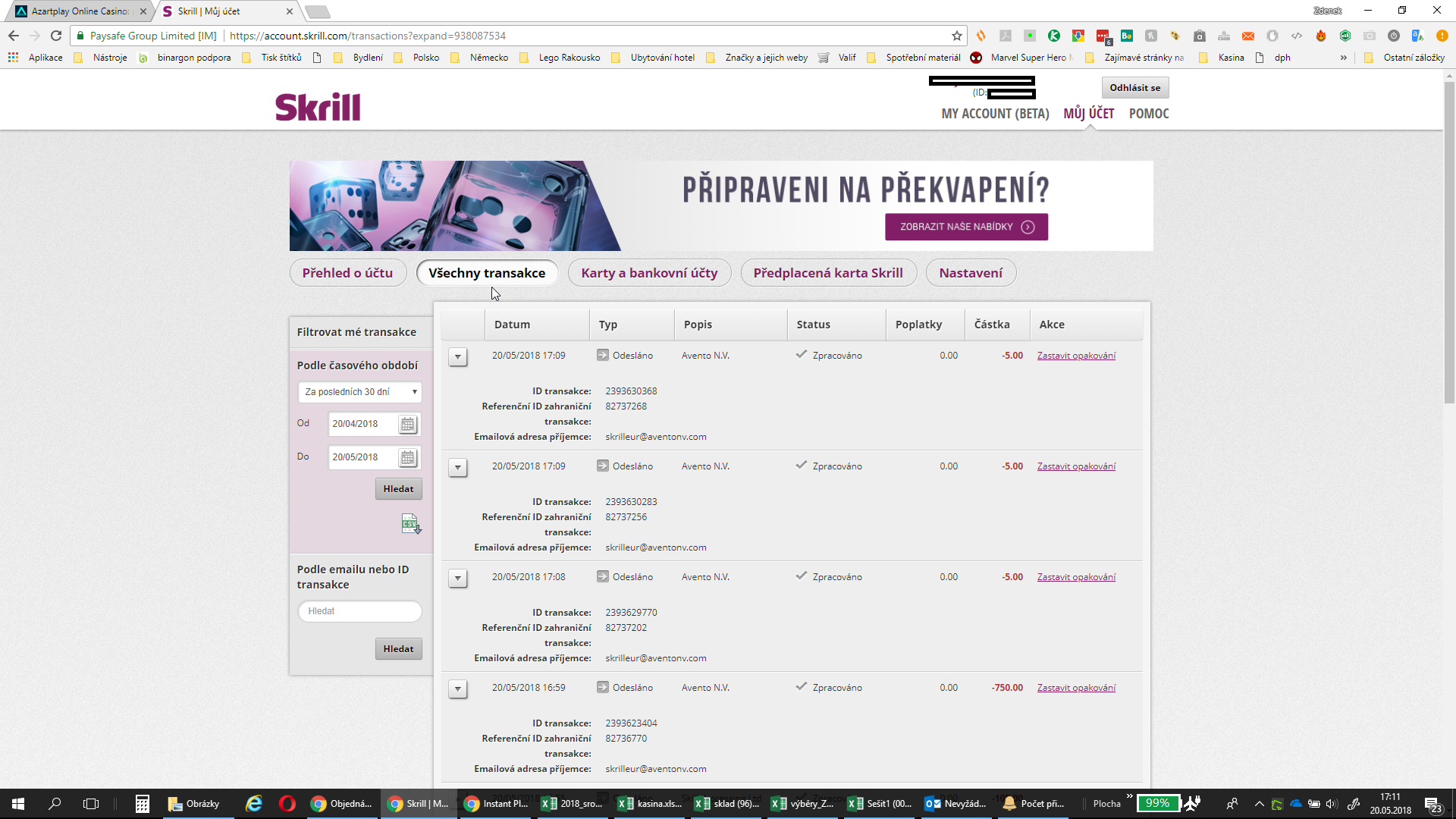
Task: Open Internet Explorer from taskbar
Action: 254,804
